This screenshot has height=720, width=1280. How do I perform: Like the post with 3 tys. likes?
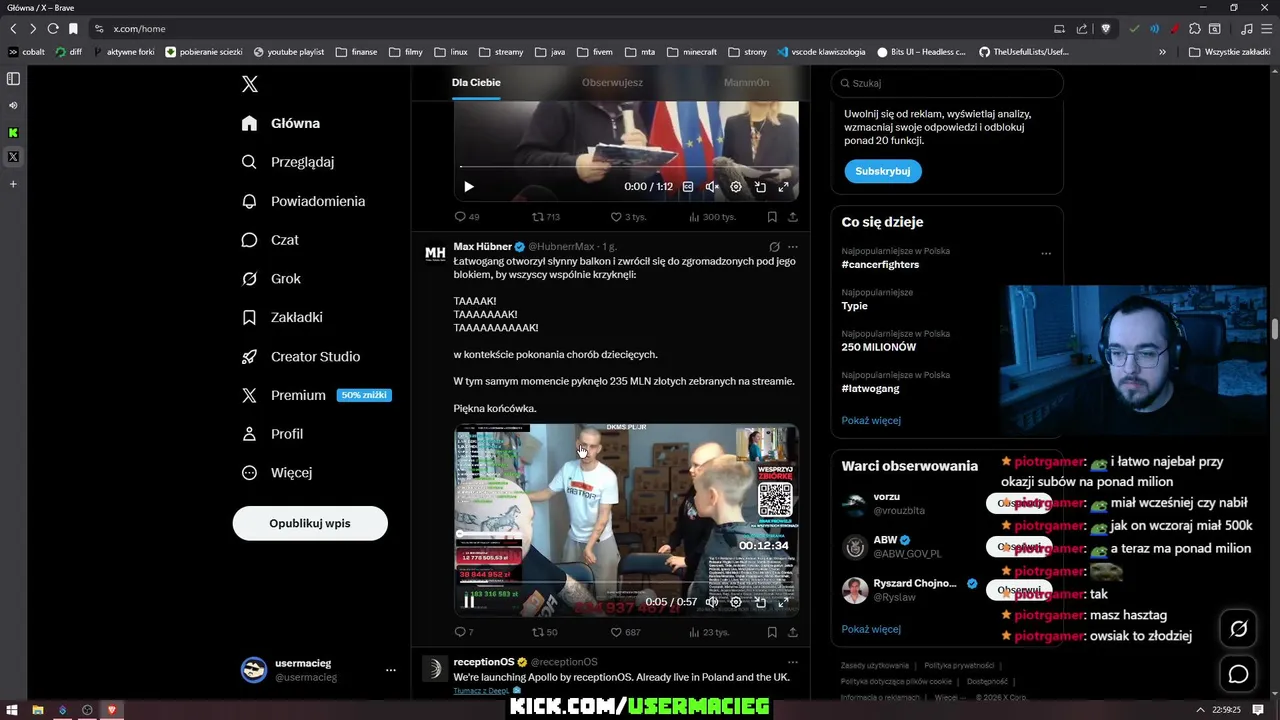point(628,216)
